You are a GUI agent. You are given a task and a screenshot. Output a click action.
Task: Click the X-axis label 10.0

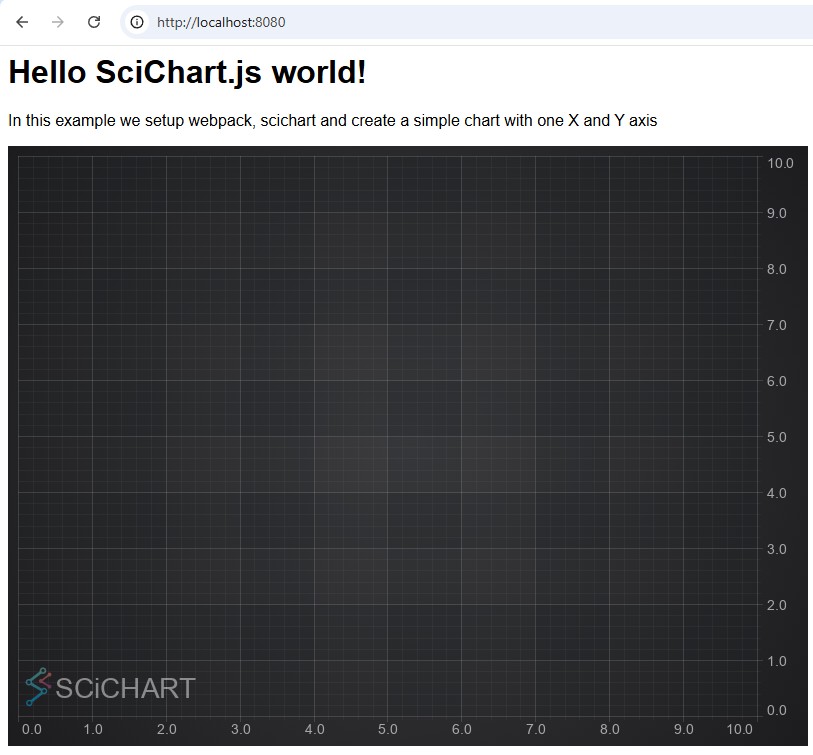(739, 730)
